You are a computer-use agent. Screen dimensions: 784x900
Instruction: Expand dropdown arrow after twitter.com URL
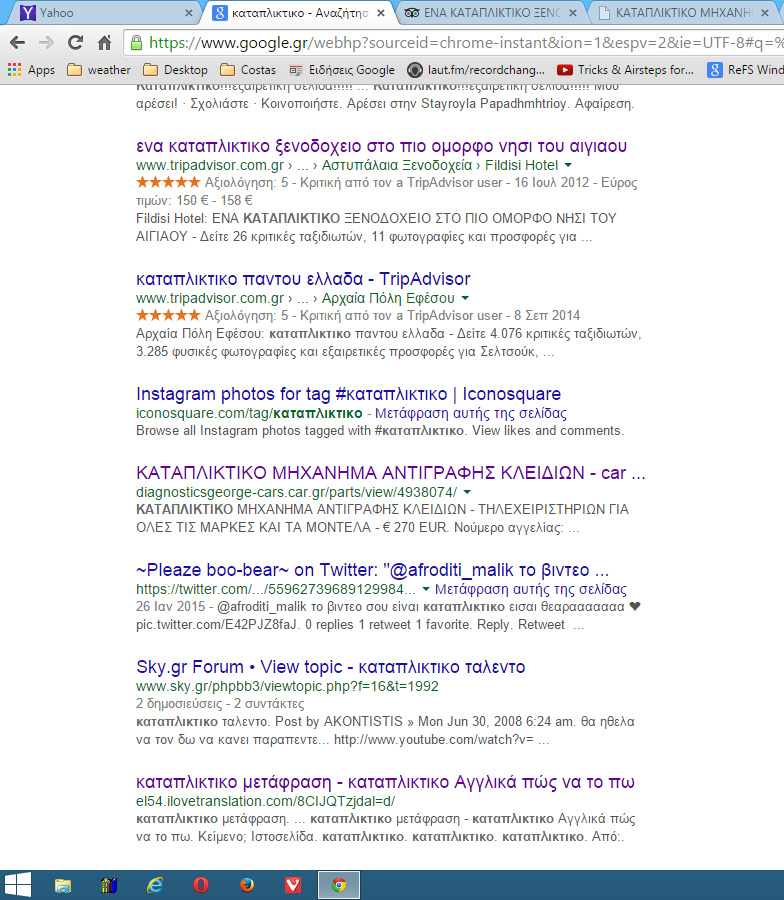pyautogui.click(x=426, y=589)
